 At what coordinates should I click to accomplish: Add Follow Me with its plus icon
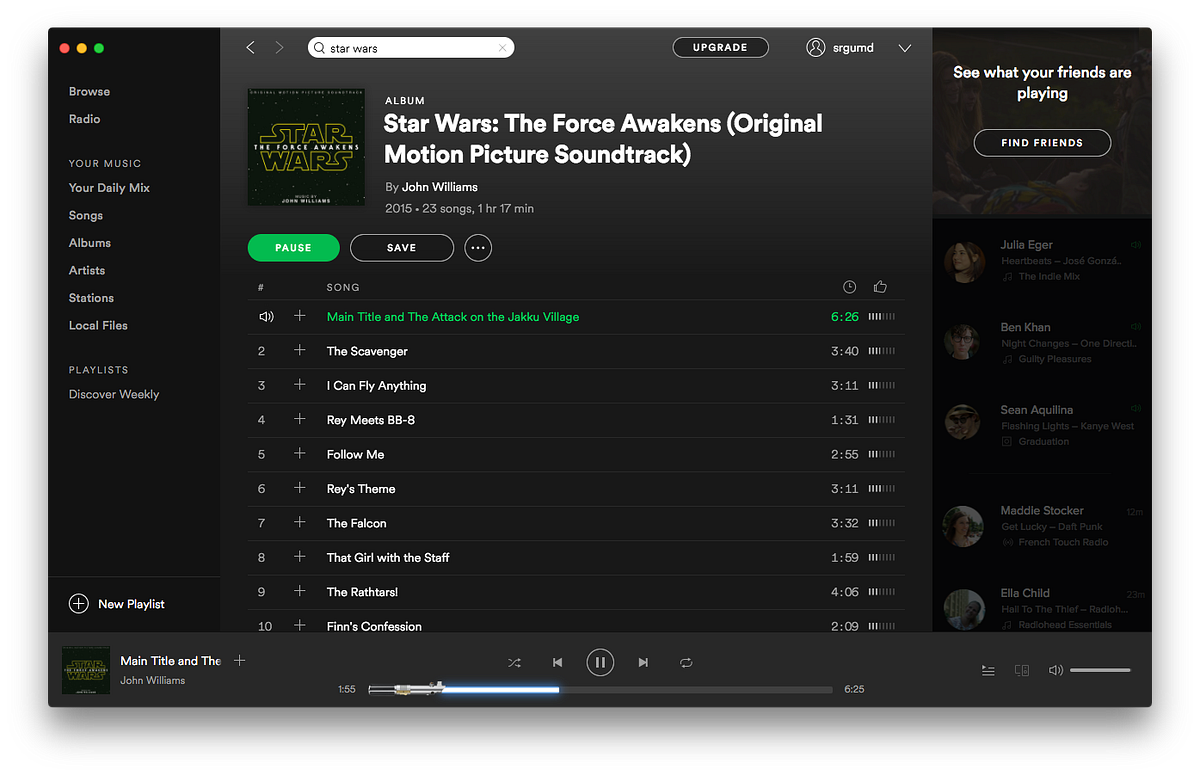tap(299, 453)
